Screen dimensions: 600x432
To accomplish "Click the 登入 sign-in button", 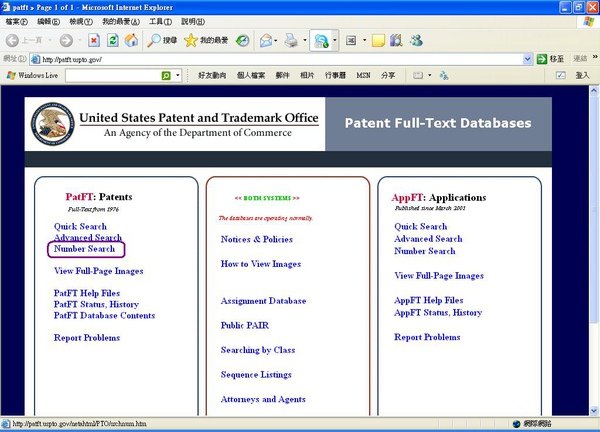I will click(x=582, y=75).
